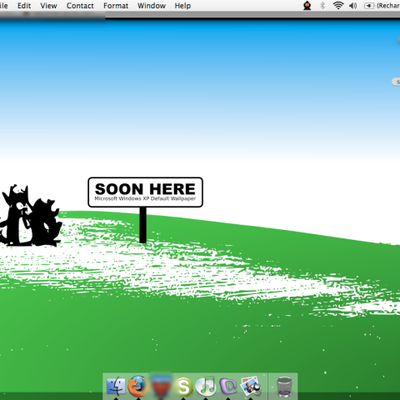Click the red triangle dock icon
400x400 pixels.
coord(161,387)
